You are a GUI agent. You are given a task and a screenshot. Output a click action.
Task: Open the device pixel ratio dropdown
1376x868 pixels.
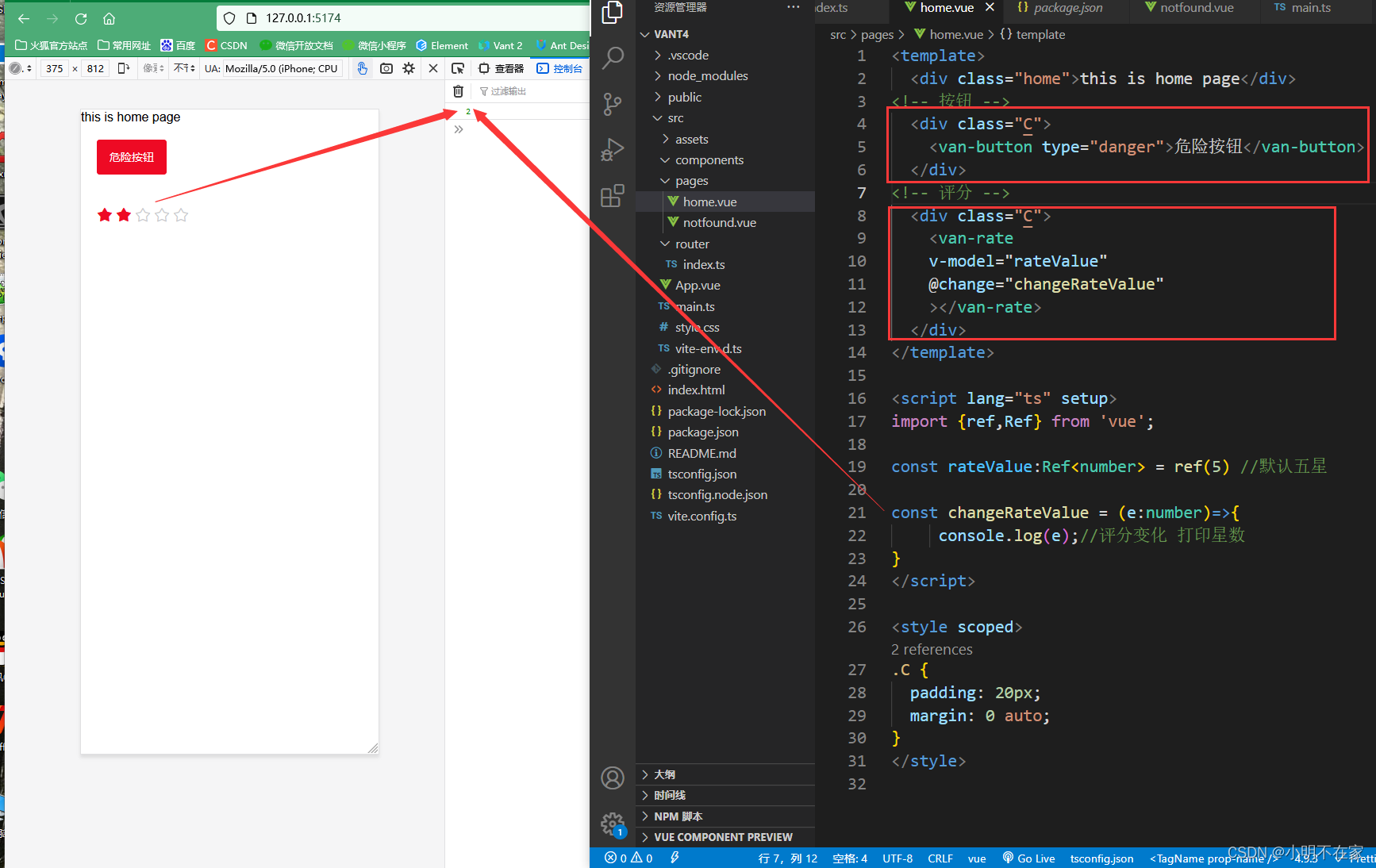[x=153, y=68]
